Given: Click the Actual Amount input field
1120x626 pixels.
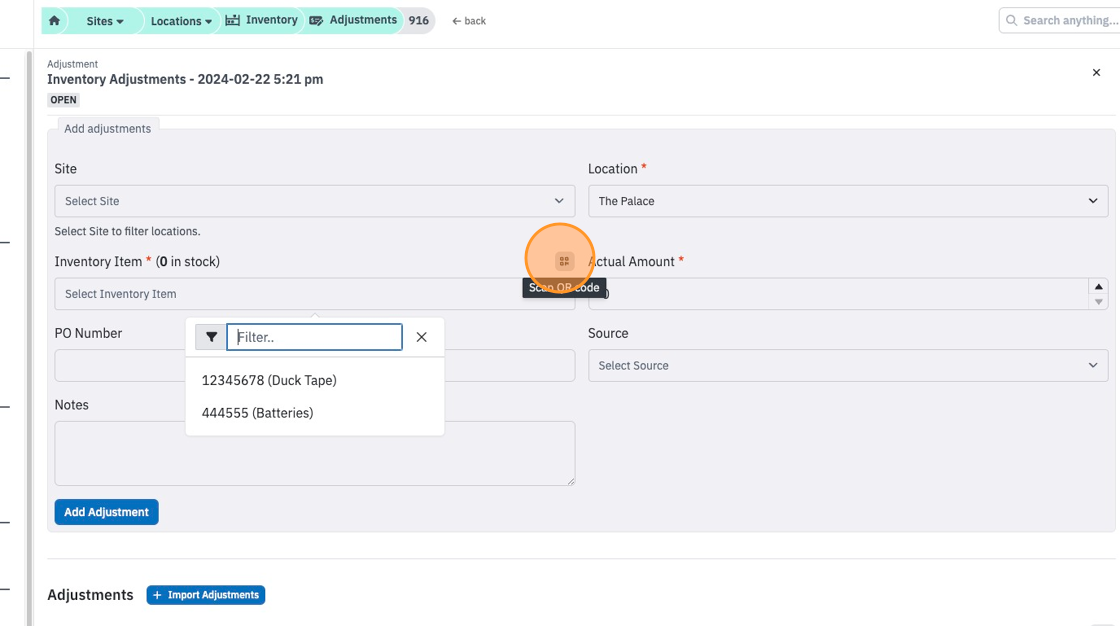Looking at the screenshot, I should click(x=847, y=294).
